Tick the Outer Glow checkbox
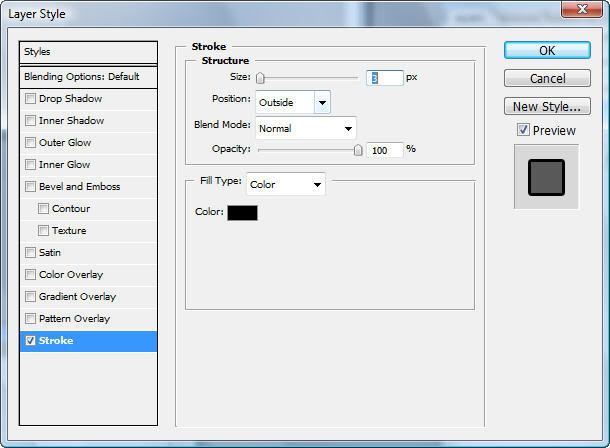The image size is (610, 448). tap(30, 142)
